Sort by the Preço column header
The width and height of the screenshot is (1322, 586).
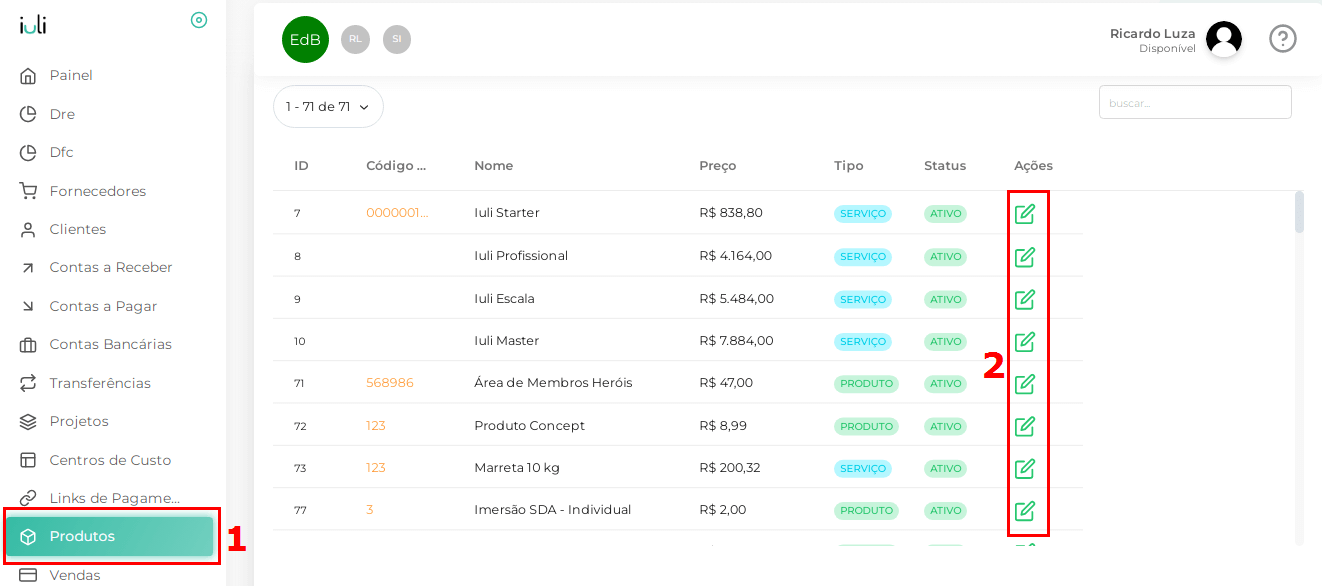point(718,166)
